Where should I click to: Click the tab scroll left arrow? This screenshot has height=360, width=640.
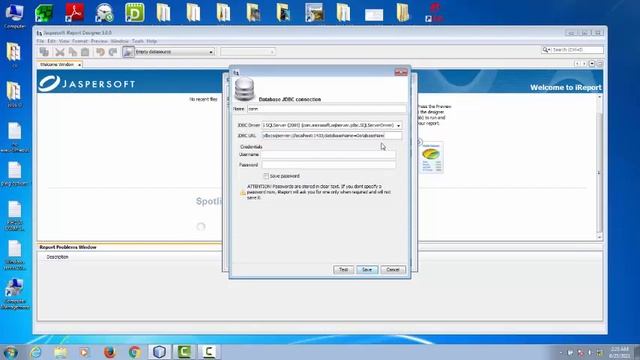(x=577, y=64)
